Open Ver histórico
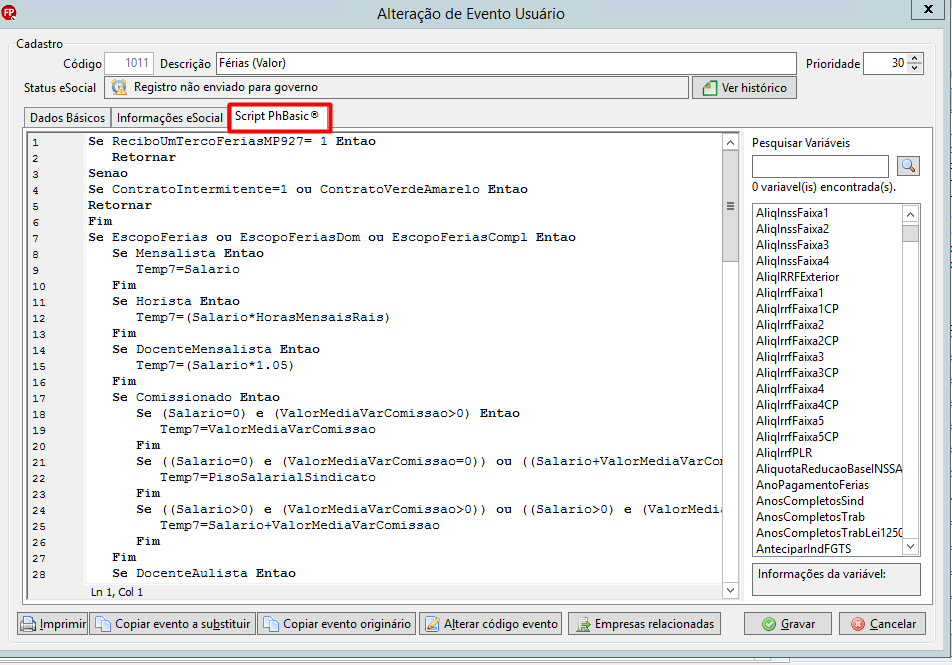 (744, 88)
